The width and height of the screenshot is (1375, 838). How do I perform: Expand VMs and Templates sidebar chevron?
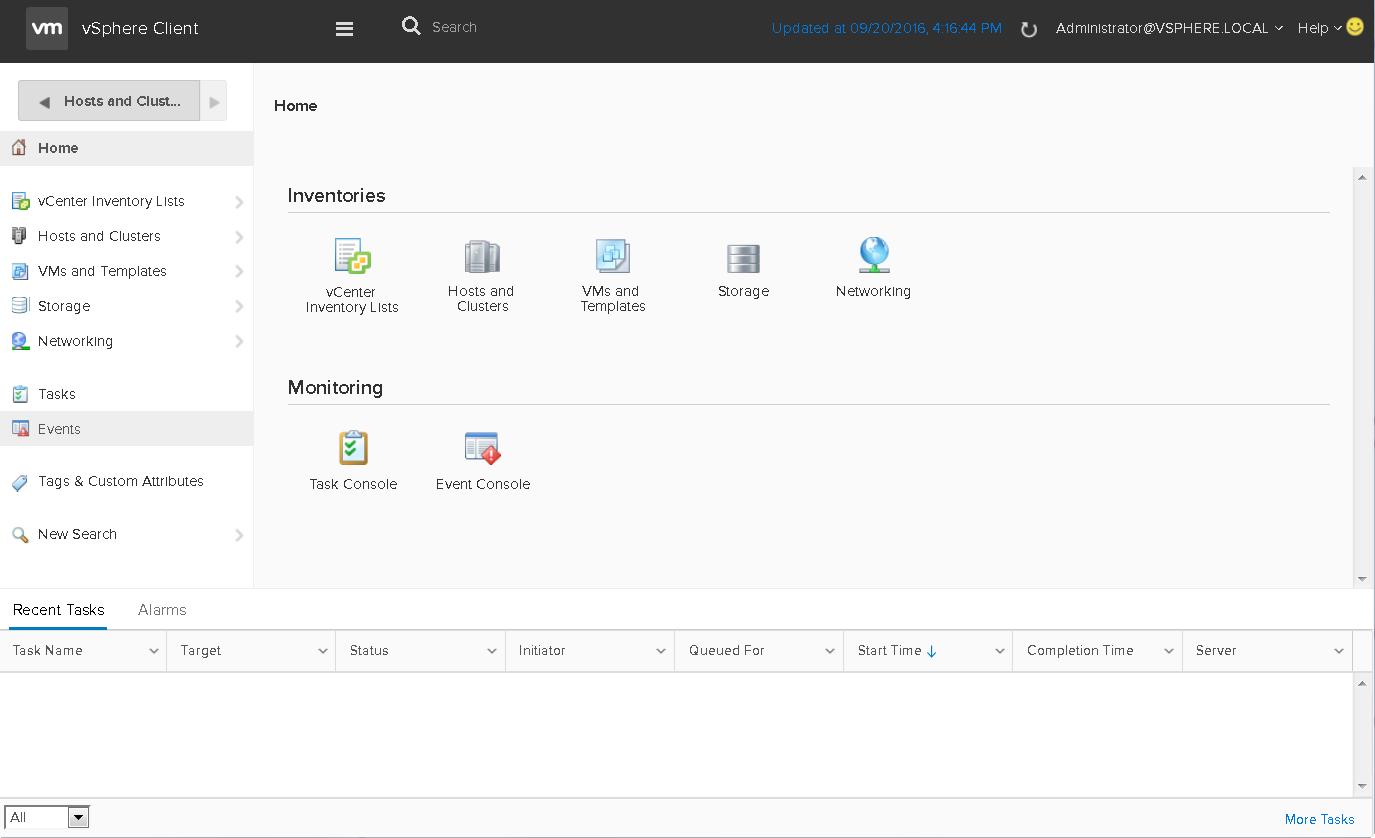(239, 272)
